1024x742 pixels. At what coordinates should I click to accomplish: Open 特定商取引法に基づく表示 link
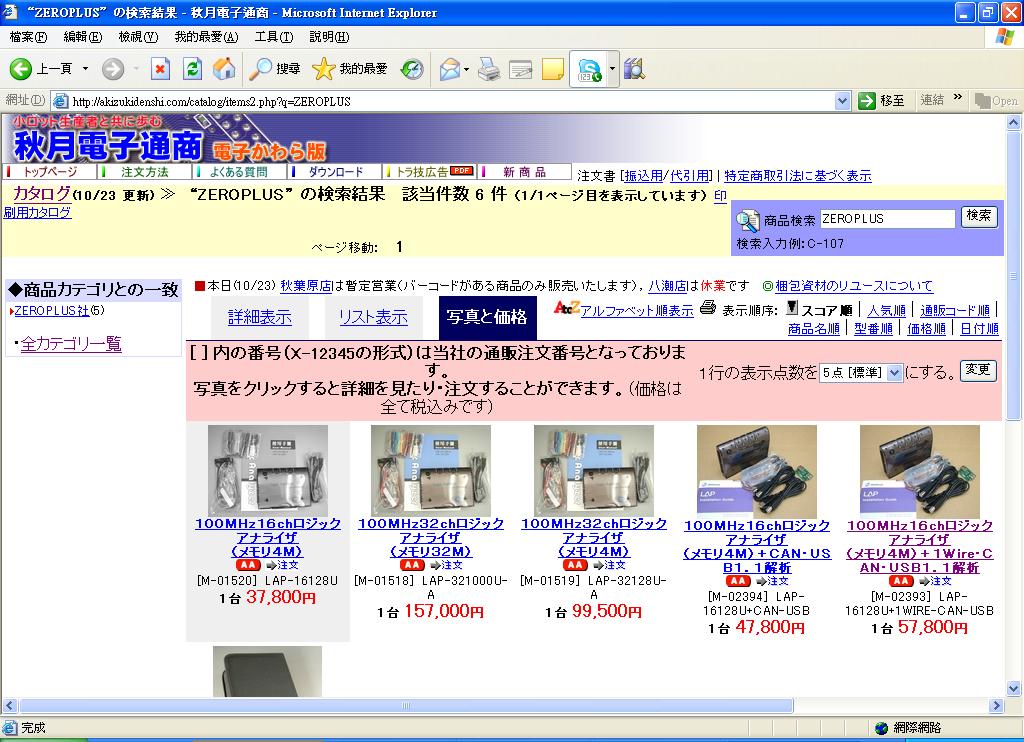(797, 175)
